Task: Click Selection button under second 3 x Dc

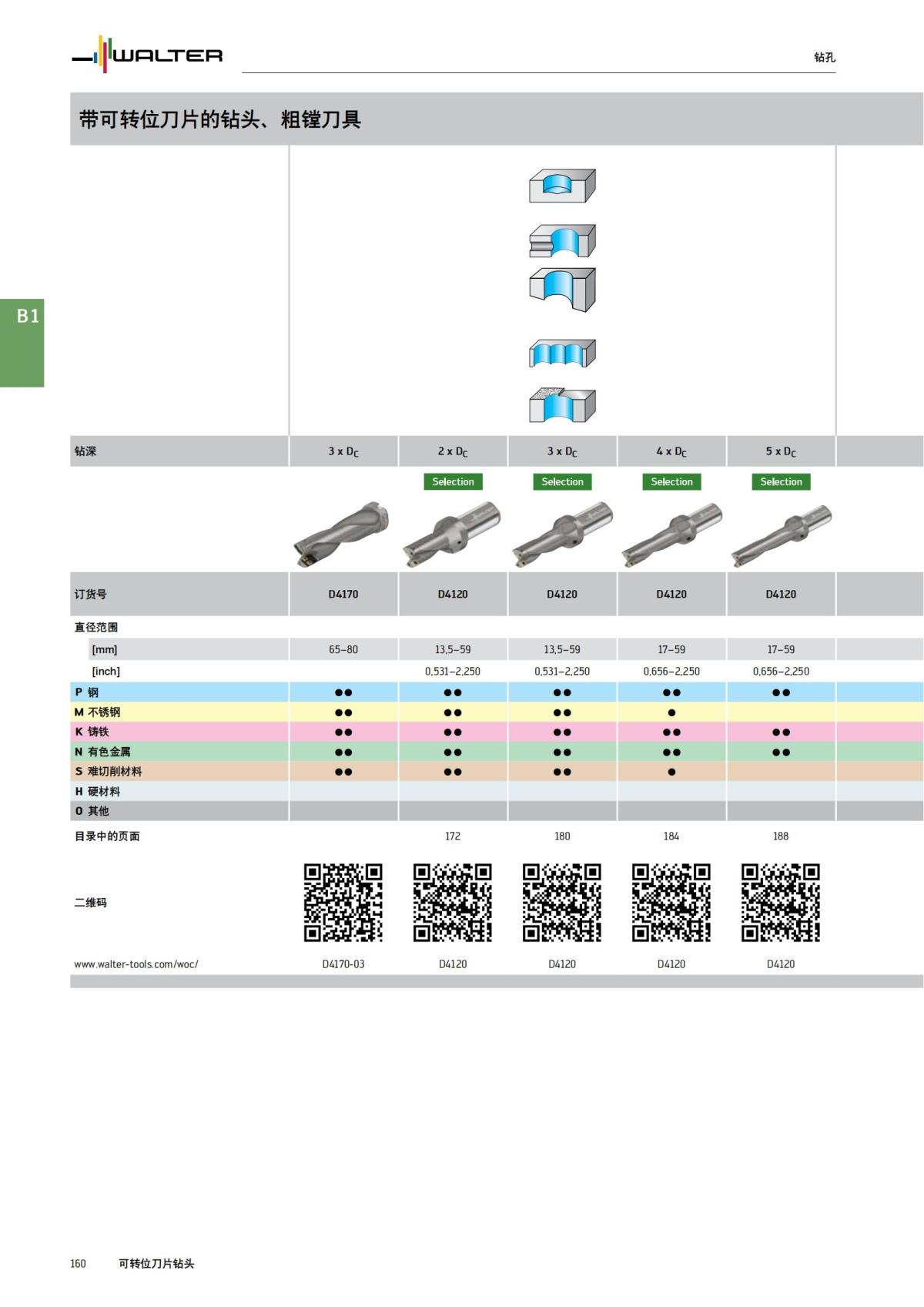Action: pos(562,481)
